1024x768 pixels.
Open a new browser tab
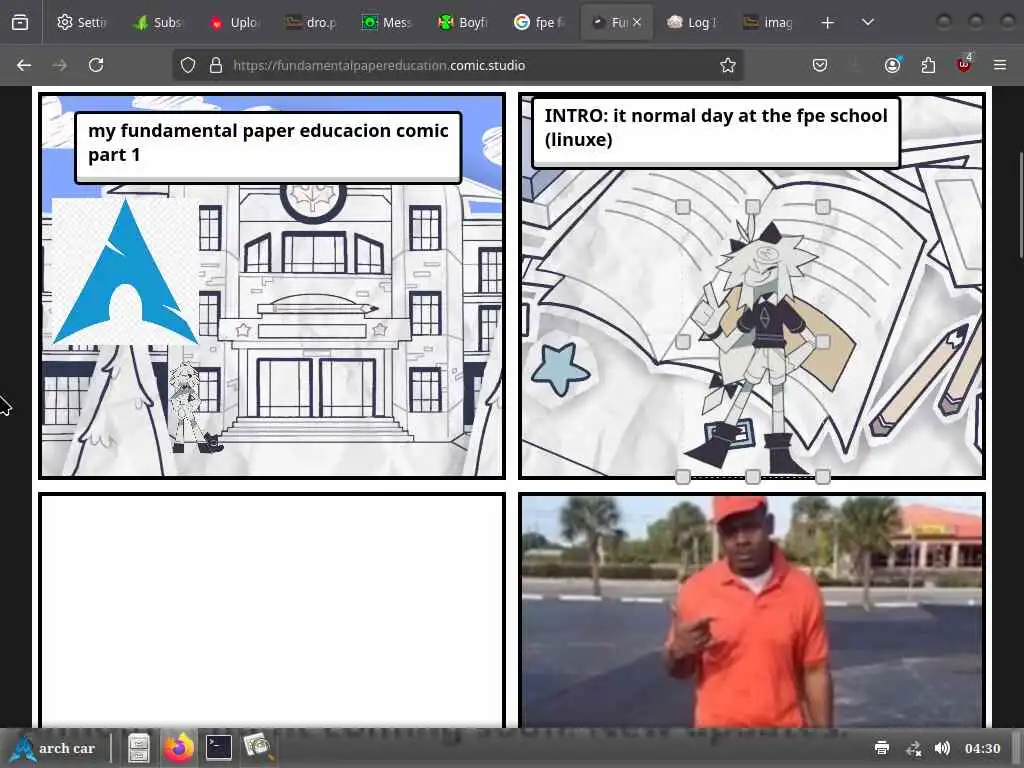pos(827,22)
